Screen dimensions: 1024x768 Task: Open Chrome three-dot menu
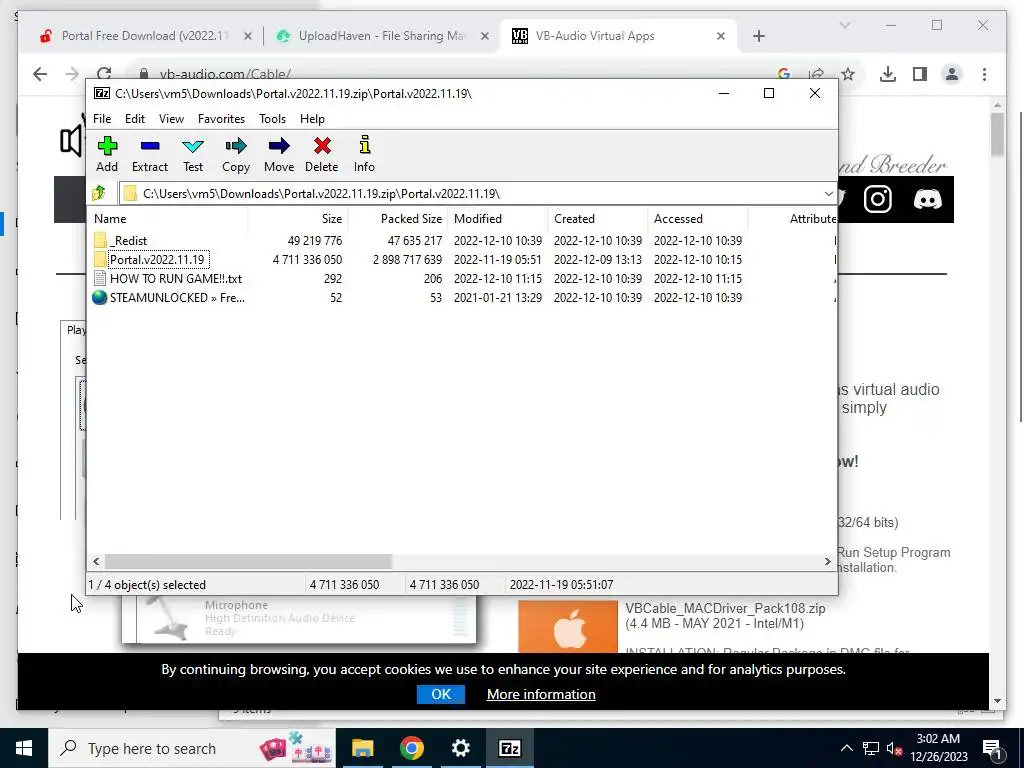[x=984, y=74]
